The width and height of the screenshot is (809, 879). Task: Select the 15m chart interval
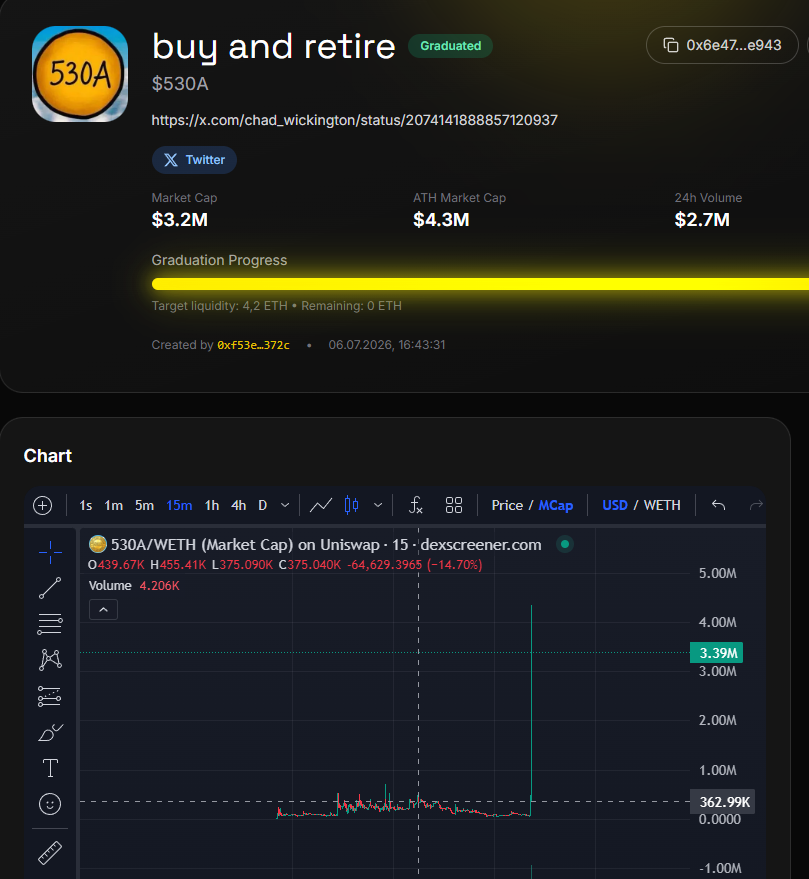179,505
